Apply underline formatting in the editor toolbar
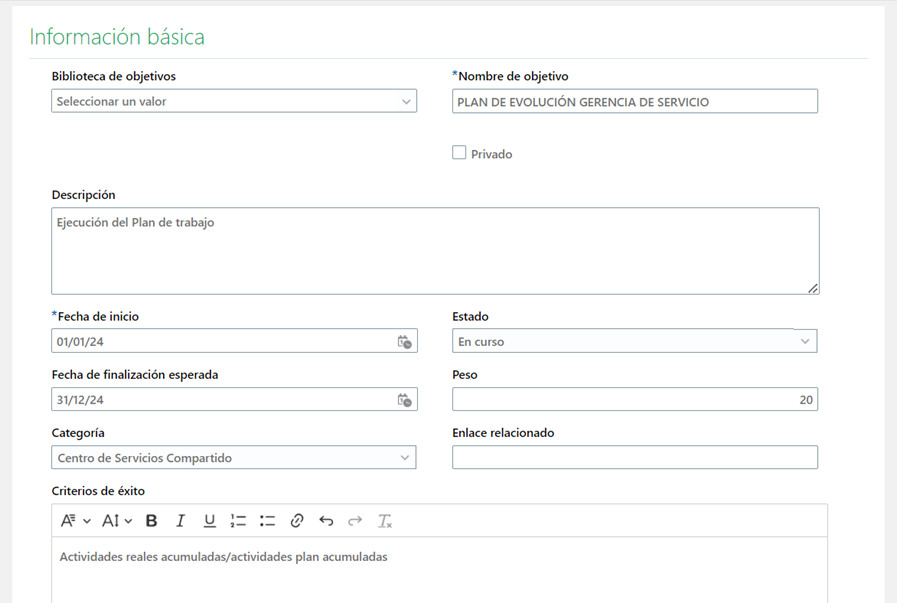The image size is (897, 603). [210, 521]
